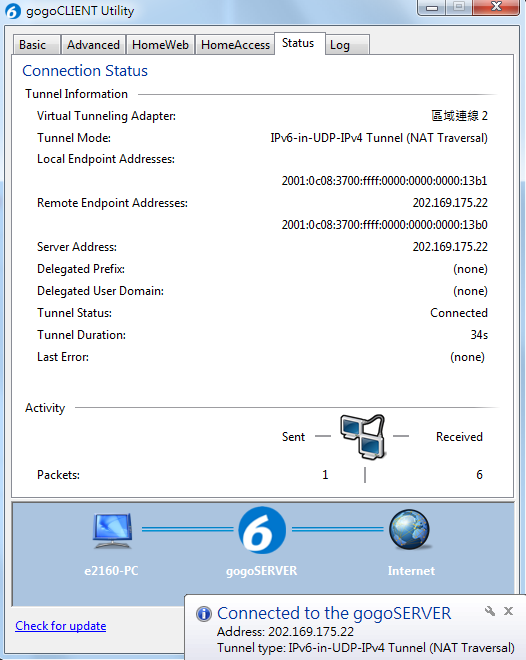Click the e2160-PC label
Viewport: 526px width, 660px height.
tap(111, 571)
